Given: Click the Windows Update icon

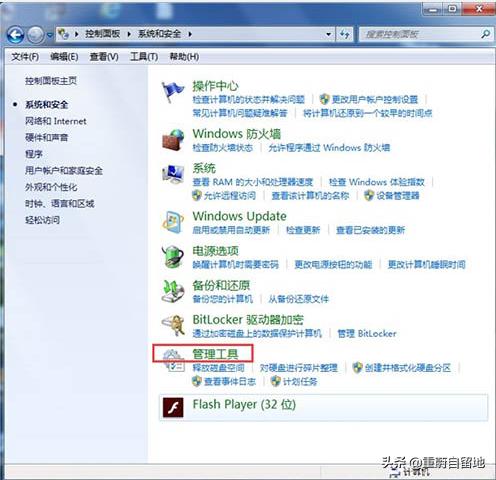Looking at the screenshot, I should coord(173,222).
